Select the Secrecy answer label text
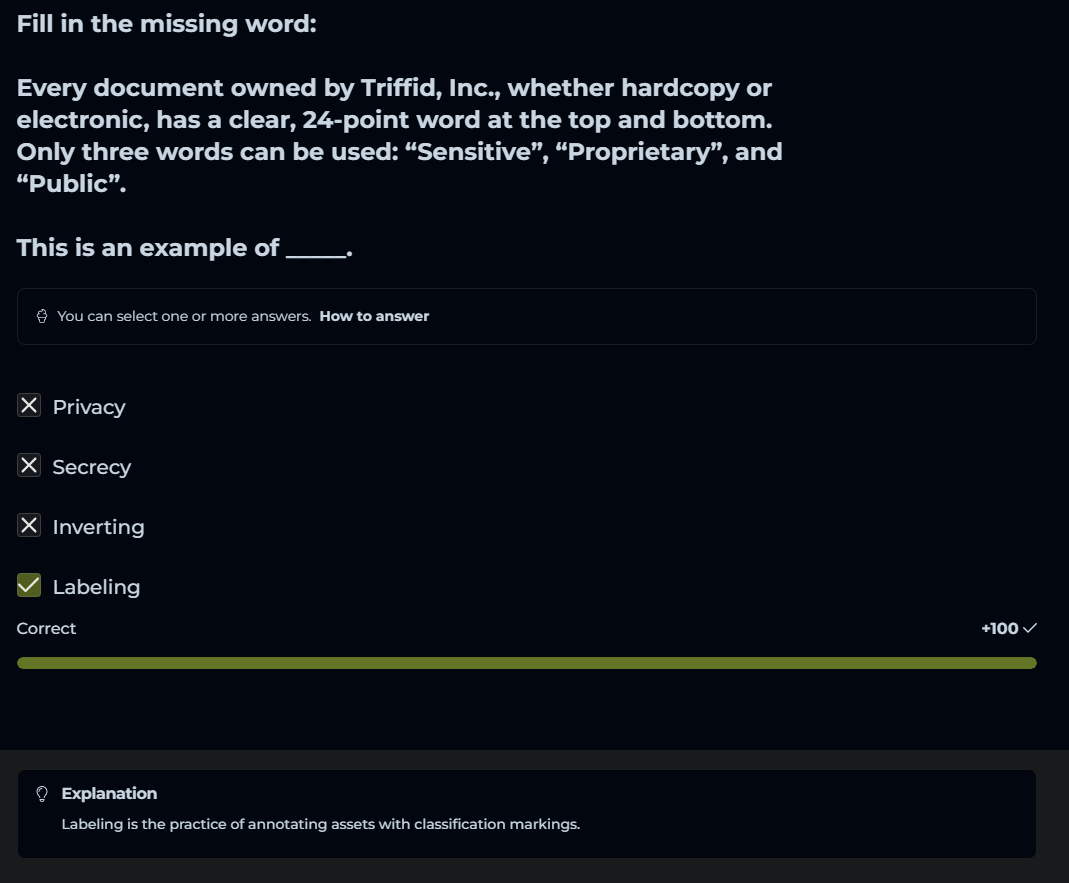Viewport: 1069px width, 883px height. click(92, 467)
